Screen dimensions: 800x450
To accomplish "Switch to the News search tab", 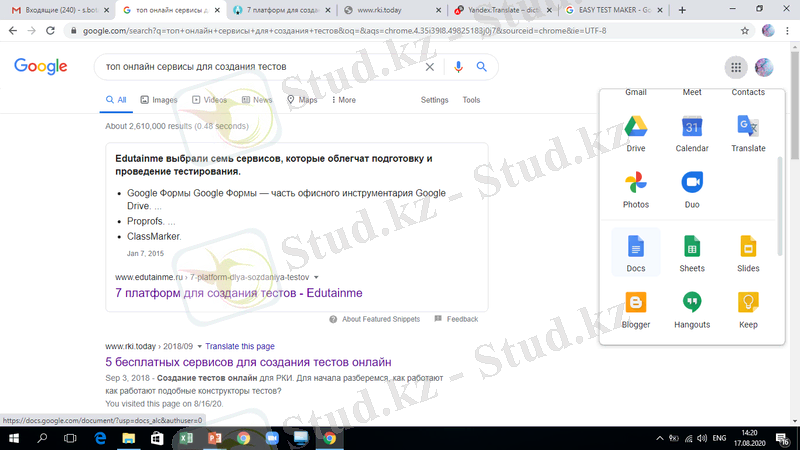I will click(257, 100).
